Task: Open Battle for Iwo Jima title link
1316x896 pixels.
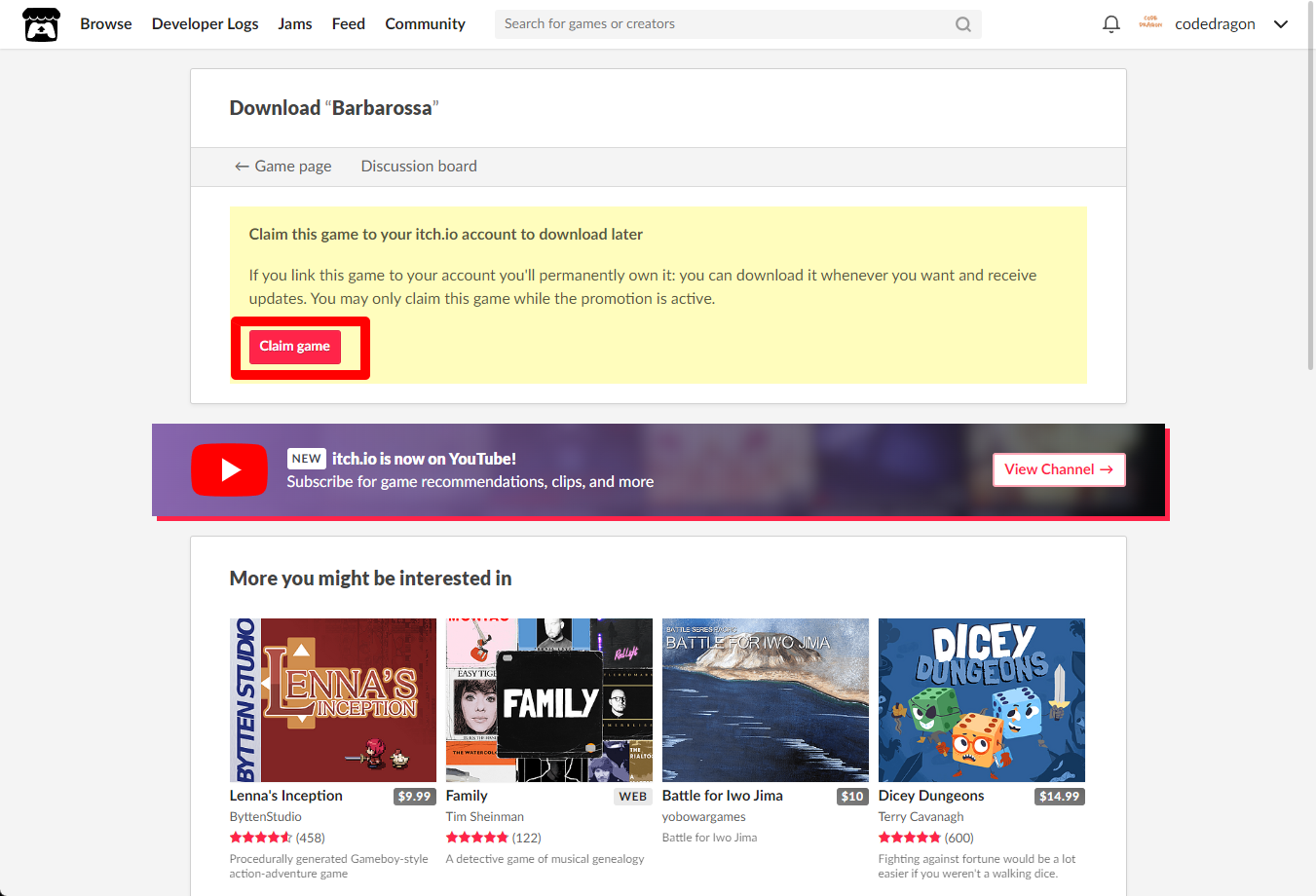Action: (723, 796)
